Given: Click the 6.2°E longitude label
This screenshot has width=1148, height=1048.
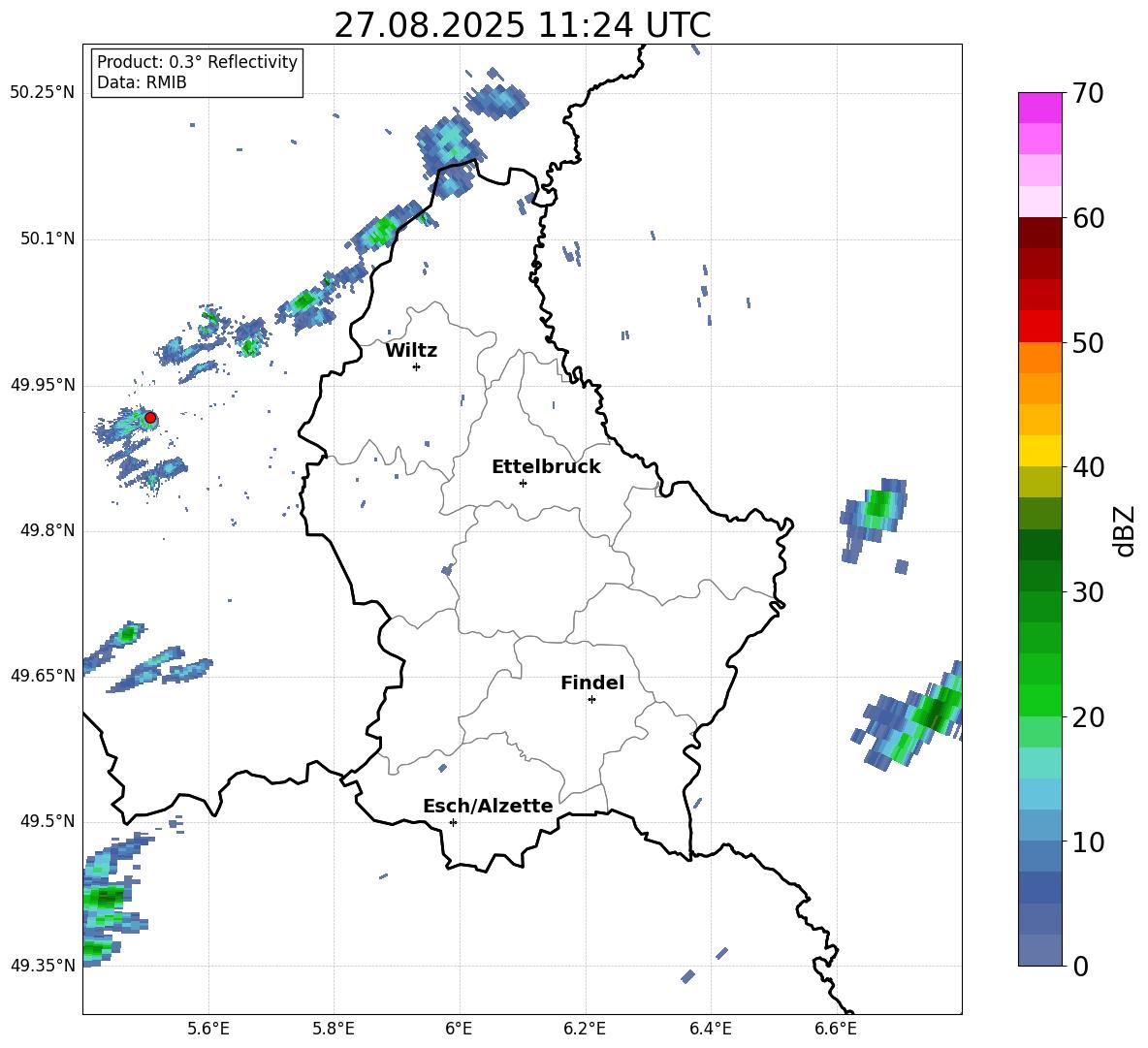Looking at the screenshot, I should (585, 1030).
